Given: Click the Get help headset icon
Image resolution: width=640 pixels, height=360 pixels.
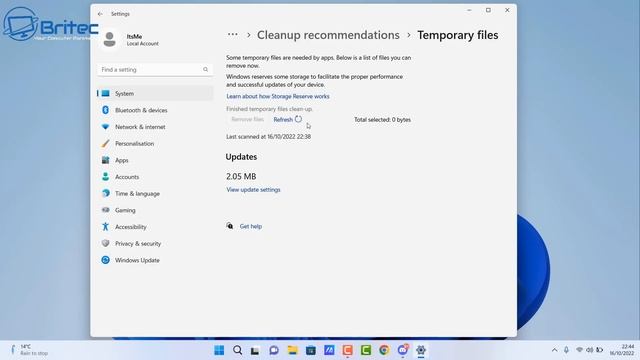Looking at the screenshot, I should [x=230, y=226].
